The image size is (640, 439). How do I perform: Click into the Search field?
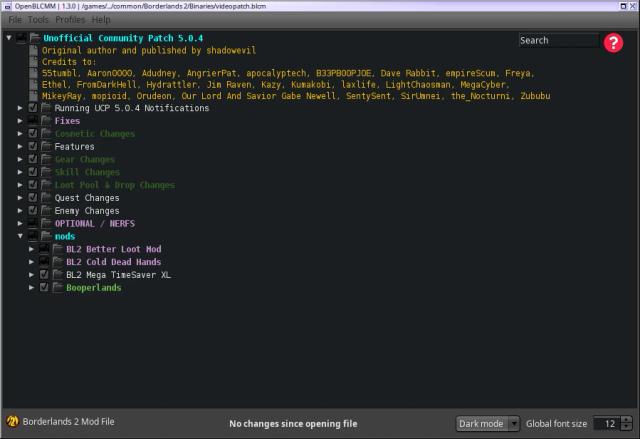(x=556, y=41)
